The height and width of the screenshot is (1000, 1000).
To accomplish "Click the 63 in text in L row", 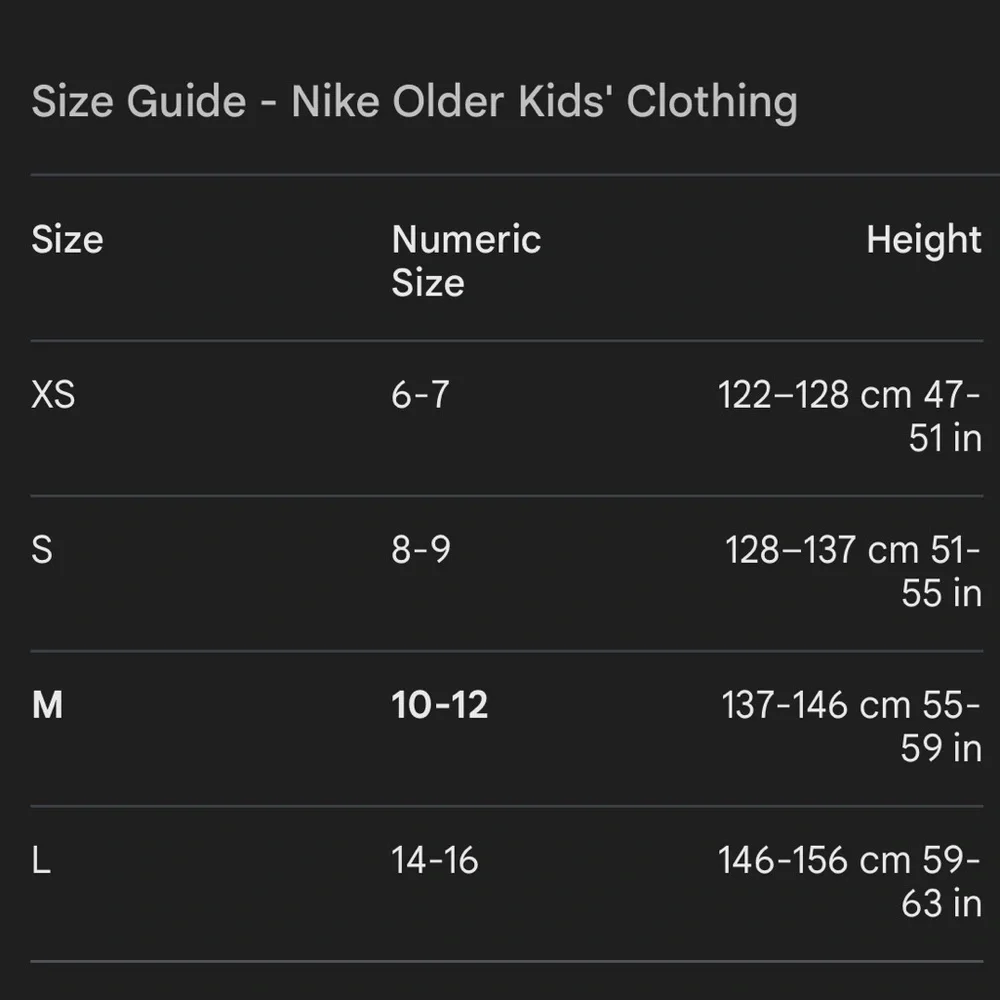I will tap(941, 904).
